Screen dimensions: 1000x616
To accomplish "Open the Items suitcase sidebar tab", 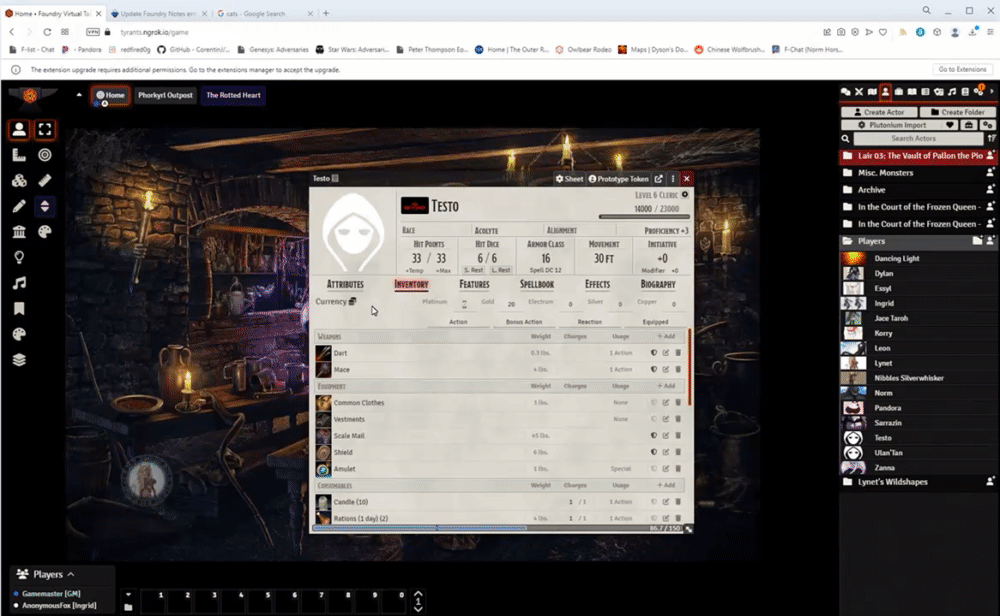I will [899, 92].
